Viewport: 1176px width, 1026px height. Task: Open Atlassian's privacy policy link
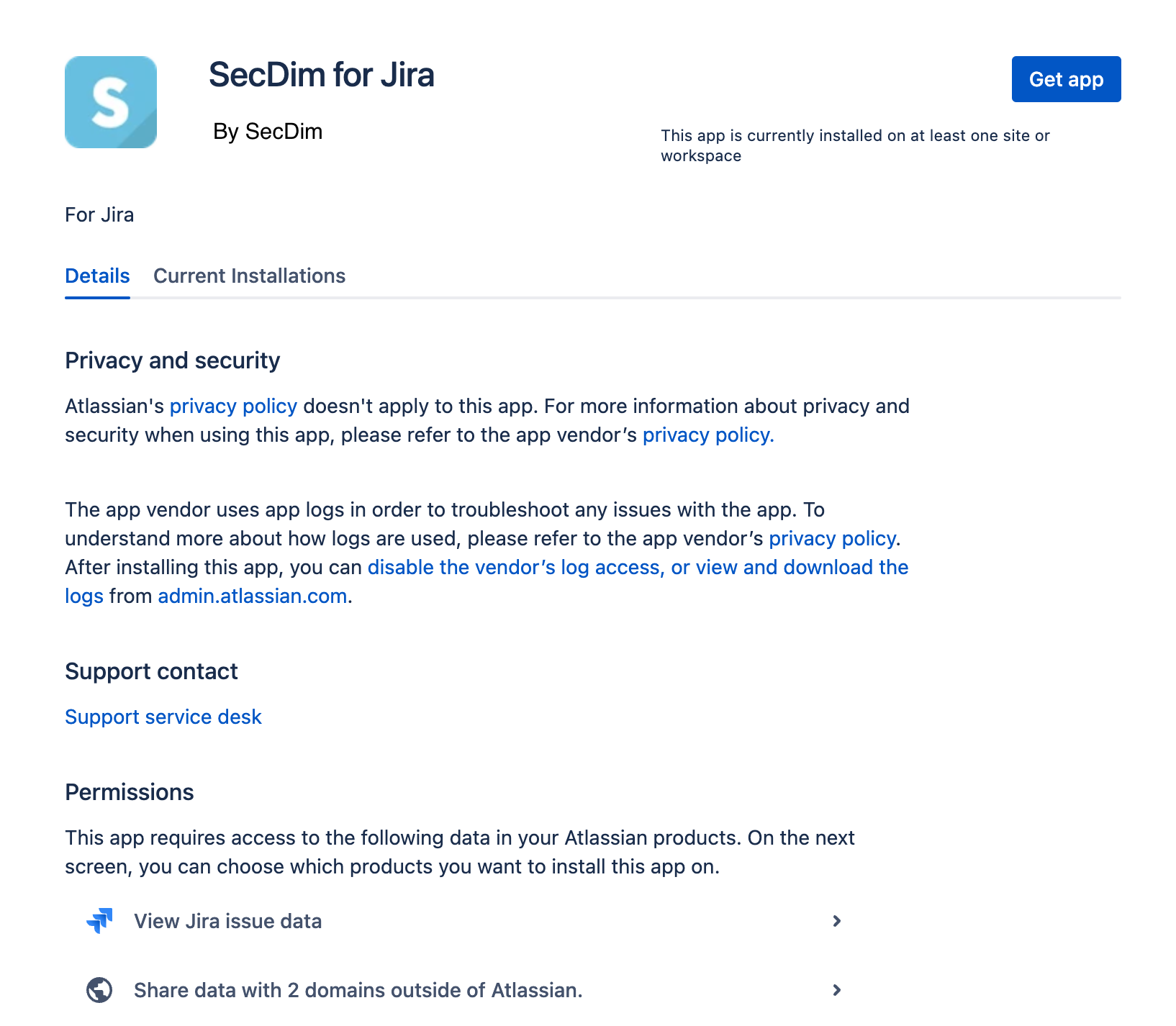tap(233, 406)
